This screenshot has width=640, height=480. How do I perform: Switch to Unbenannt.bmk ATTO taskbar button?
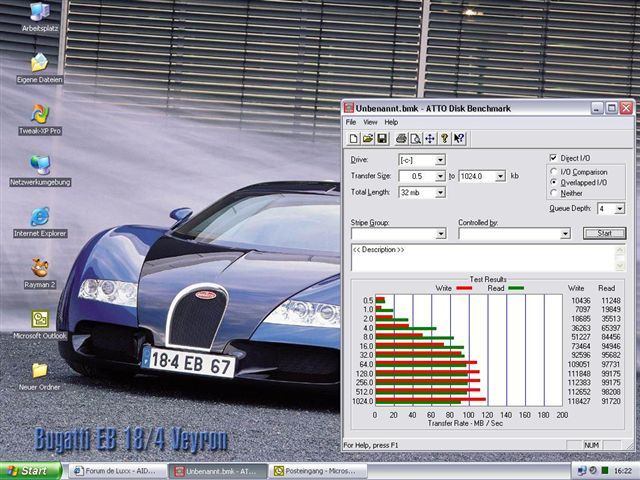click(219, 471)
